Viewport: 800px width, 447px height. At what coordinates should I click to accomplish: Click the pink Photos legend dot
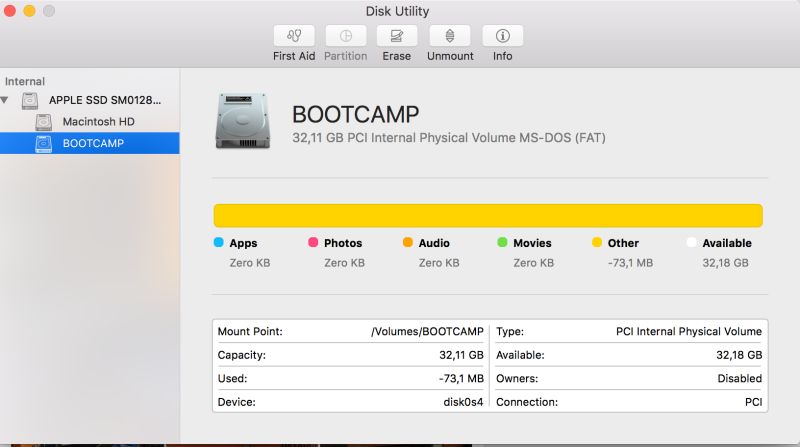pos(313,242)
